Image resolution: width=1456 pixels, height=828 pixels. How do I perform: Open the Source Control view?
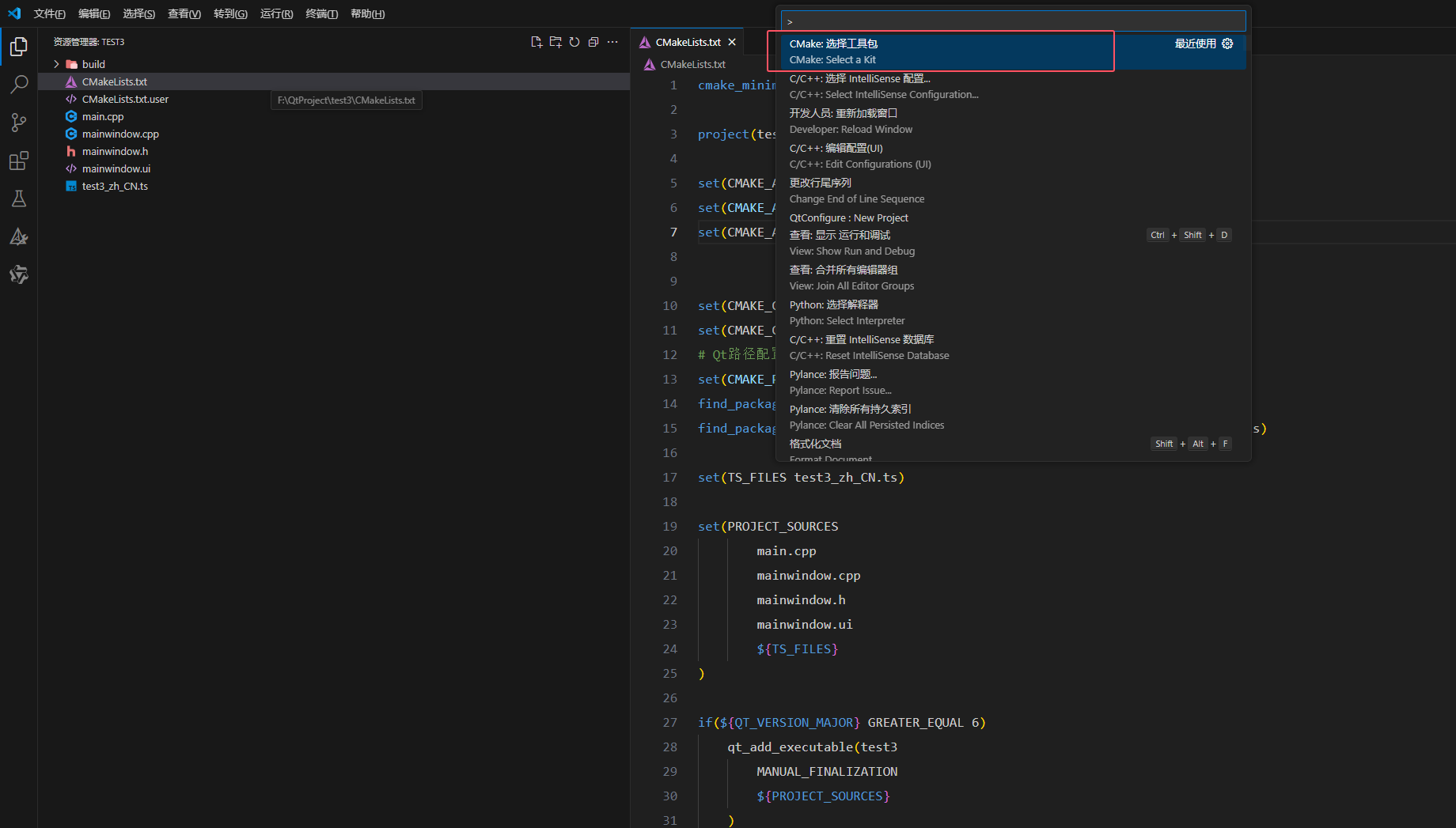(19, 123)
